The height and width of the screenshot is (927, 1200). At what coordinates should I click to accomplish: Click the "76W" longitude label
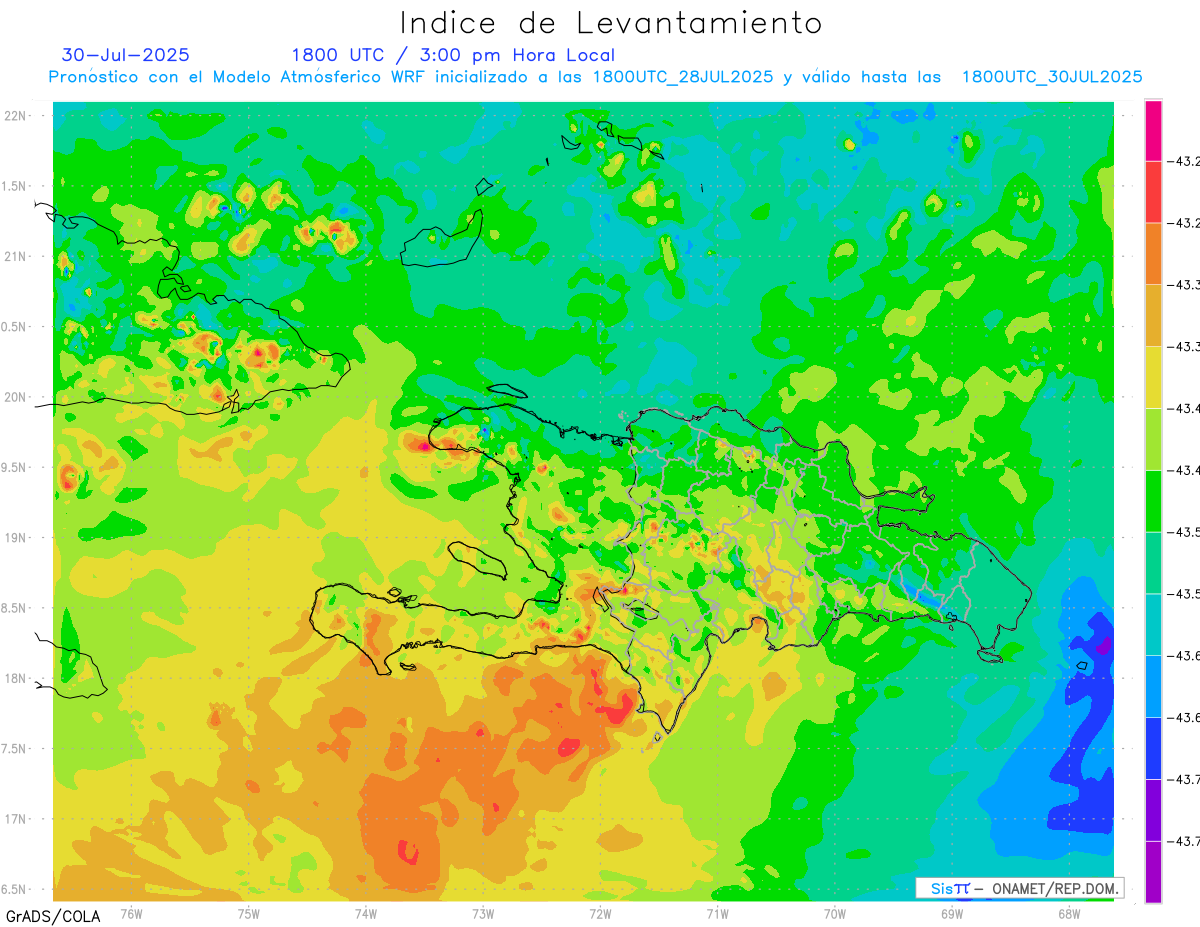(131, 912)
